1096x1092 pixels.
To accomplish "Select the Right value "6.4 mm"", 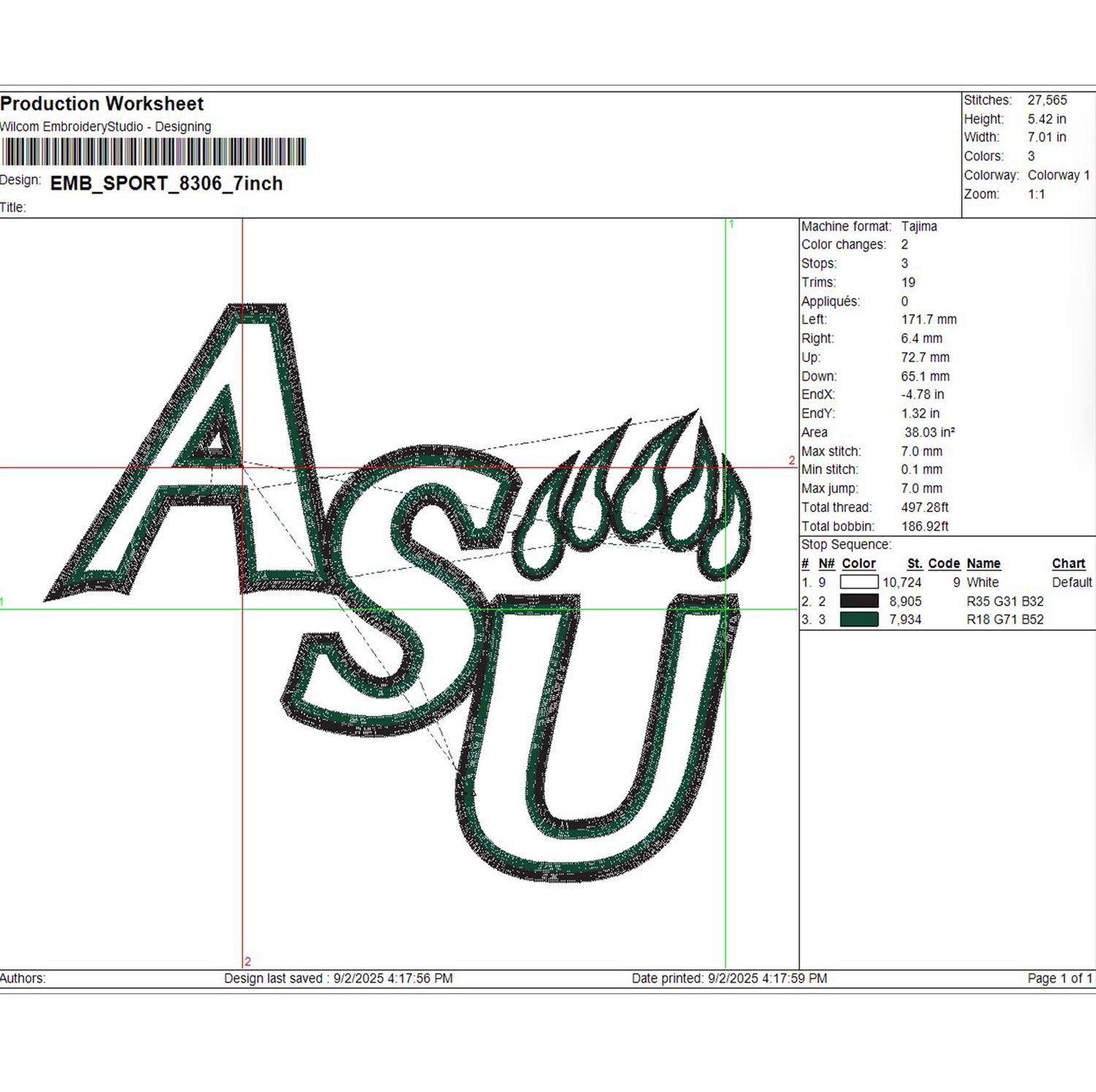I will [921, 338].
